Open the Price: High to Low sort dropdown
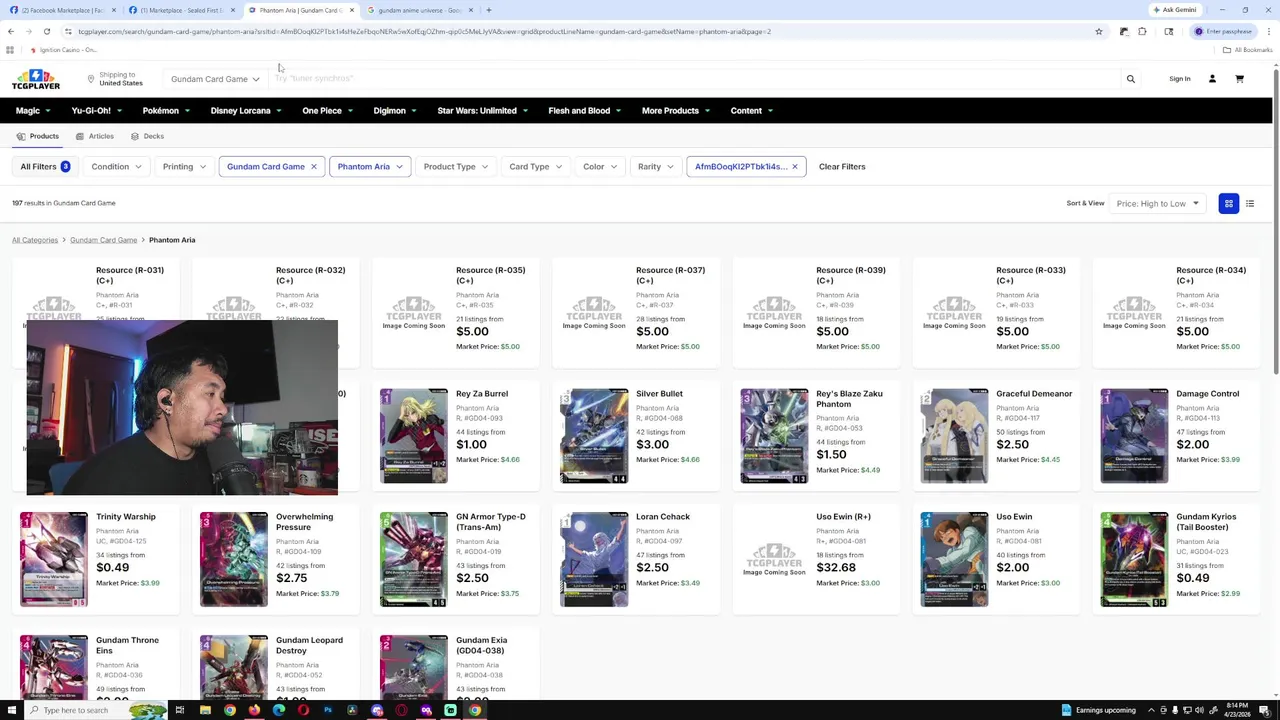The width and height of the screenshot is (1280, 720). (x=1157, y=204)
